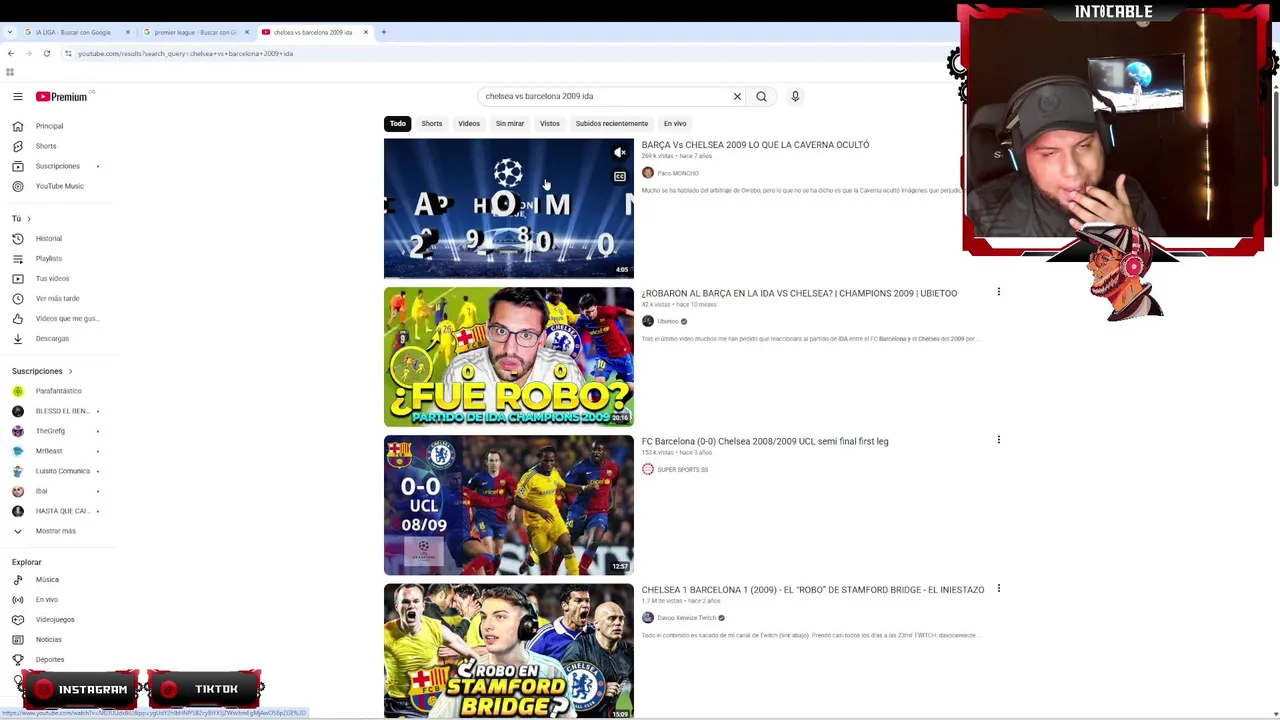Open Deportes in Explorar section
This screenshot has height=720, width=1280.
pos(50,660)
